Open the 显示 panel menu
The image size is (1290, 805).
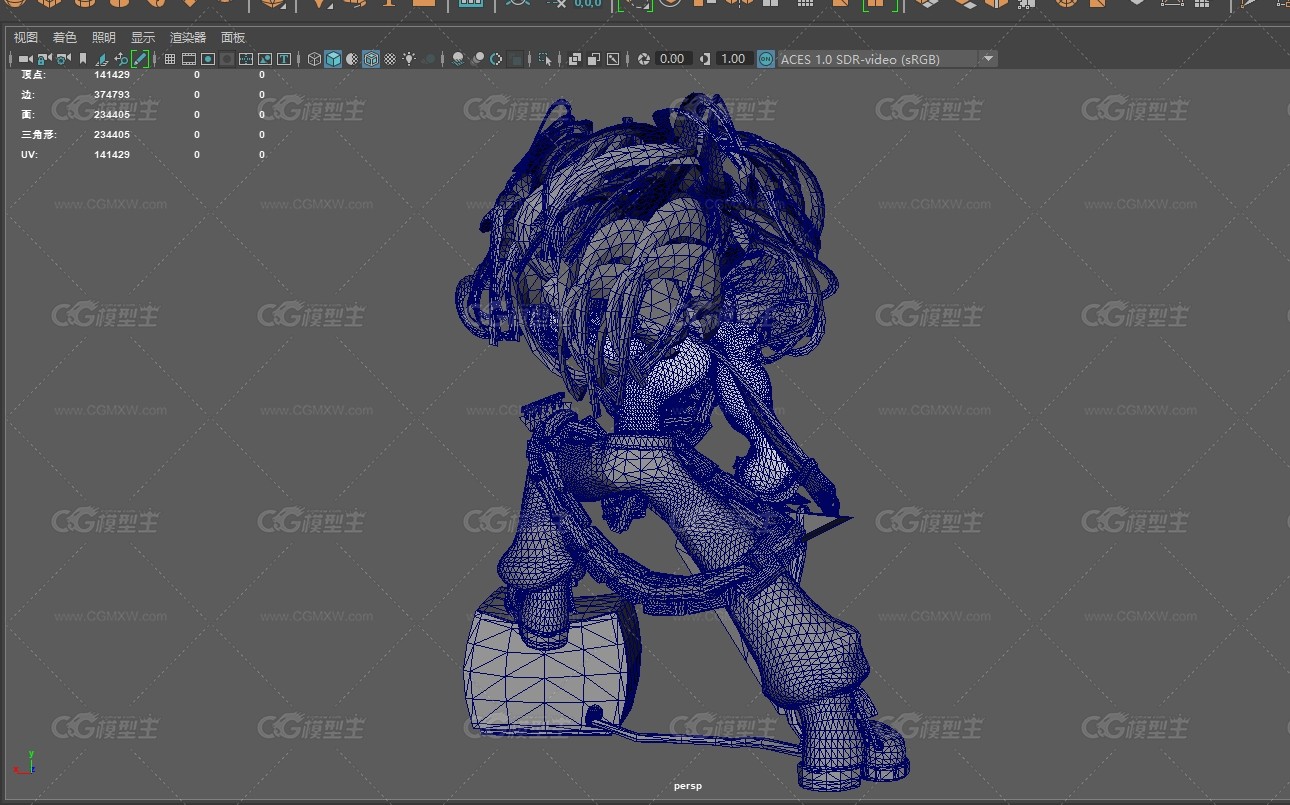(x=142, y=37)
